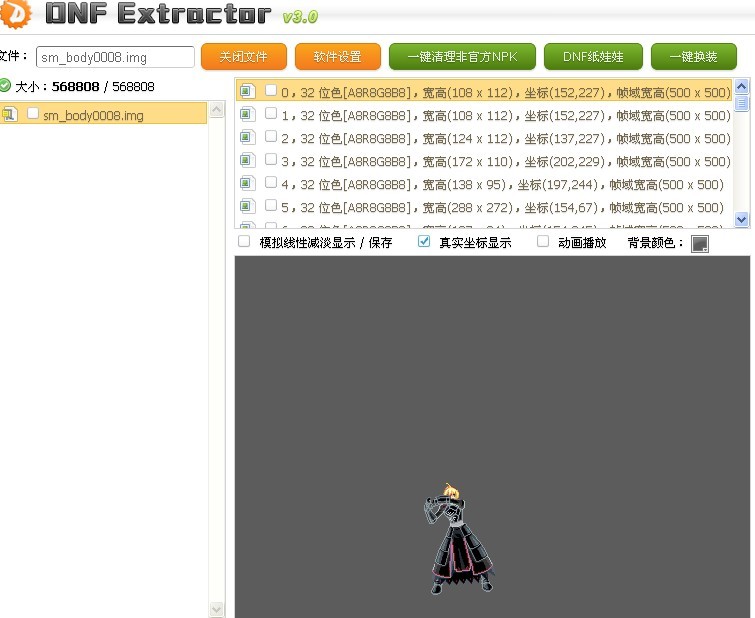
Task: Click the image icon of frame row 0
Action: pos(247,91)
